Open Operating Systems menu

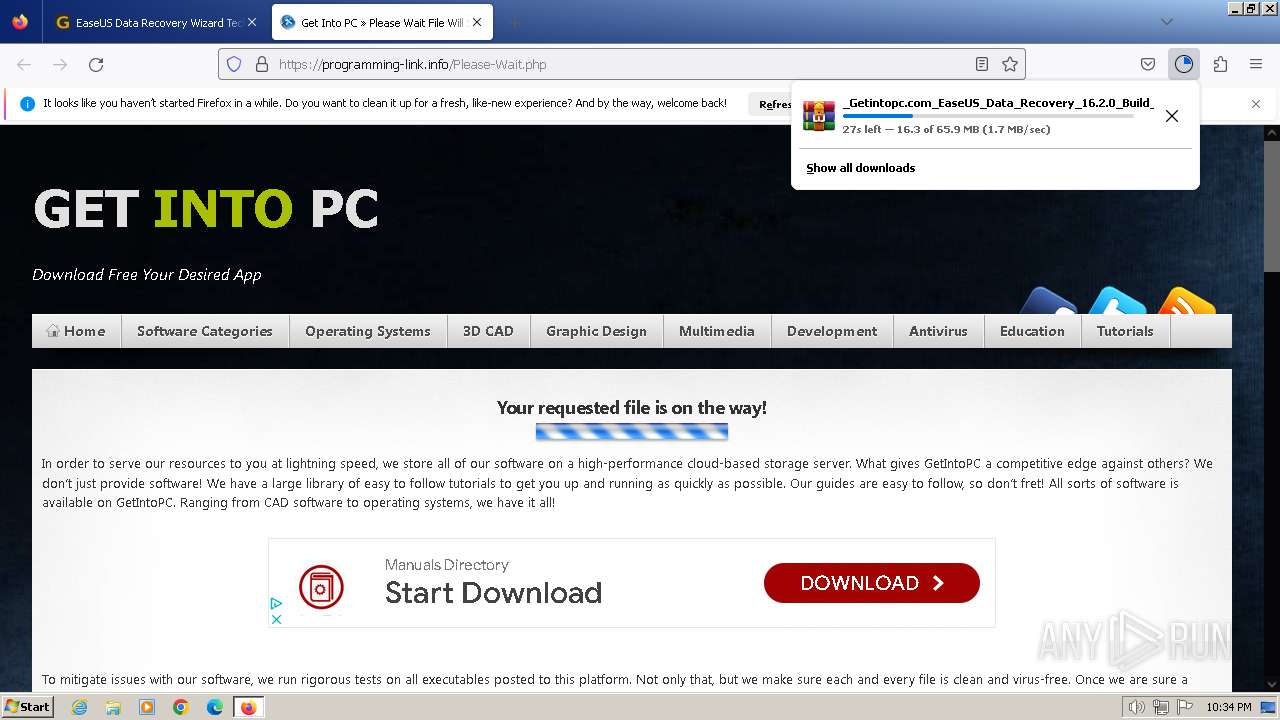pos(368,331)
